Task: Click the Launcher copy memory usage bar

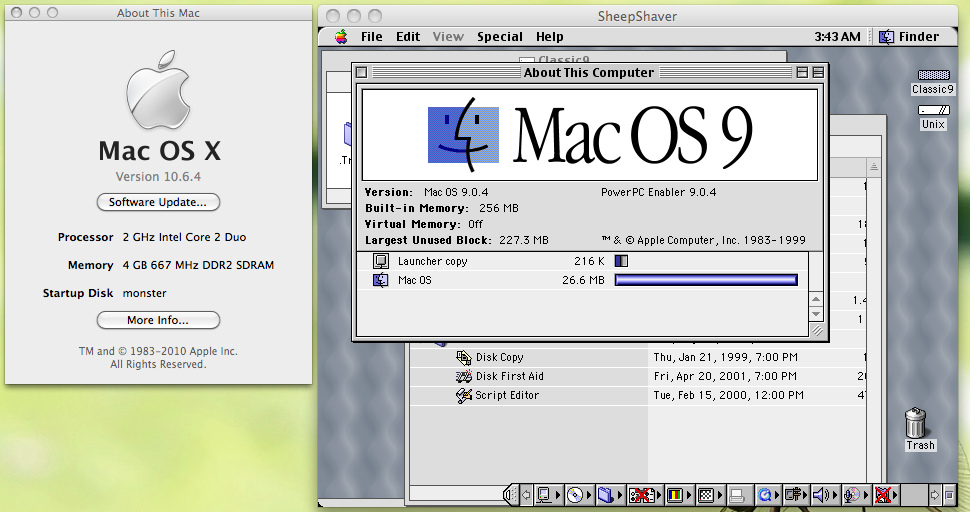Action: pos(621,261)
